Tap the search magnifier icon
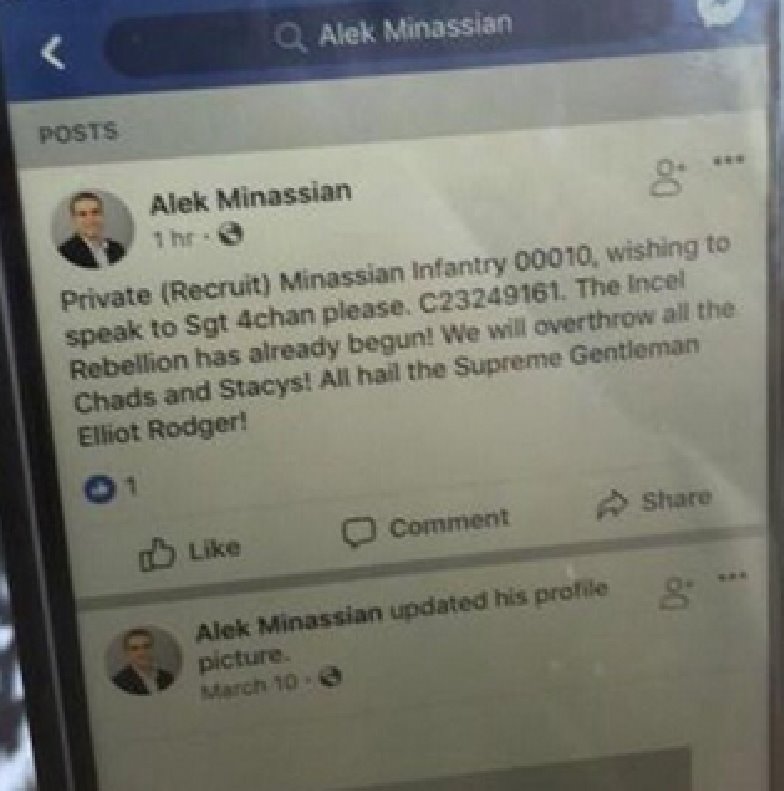 (x=292, y=38)
